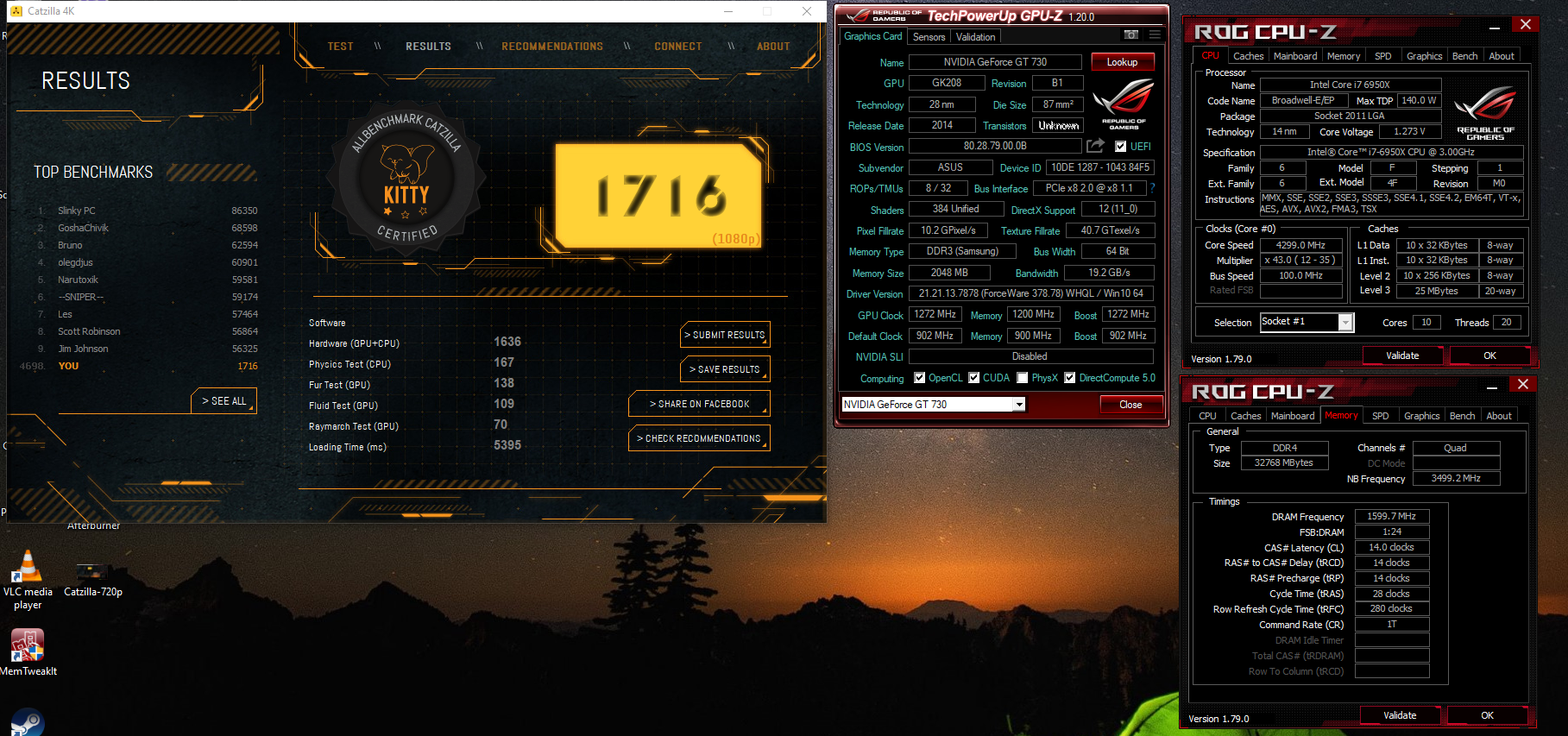The width and height of the screenshot is (1568, 736).
Task: Select GoshaChivik row in top benchmarks
Action: point(147,228)
